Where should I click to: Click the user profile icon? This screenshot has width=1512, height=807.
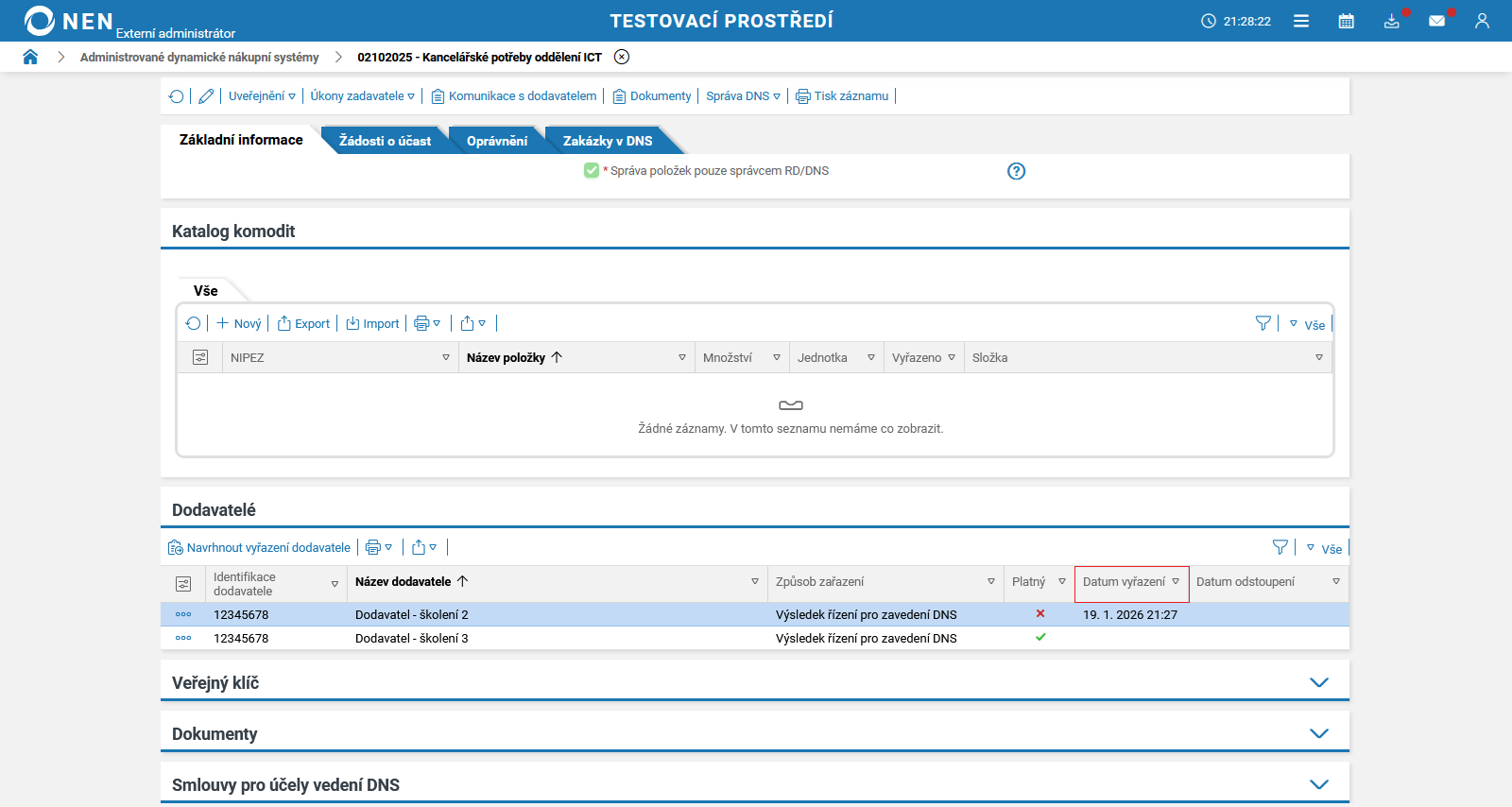(x=1482, y=21)
